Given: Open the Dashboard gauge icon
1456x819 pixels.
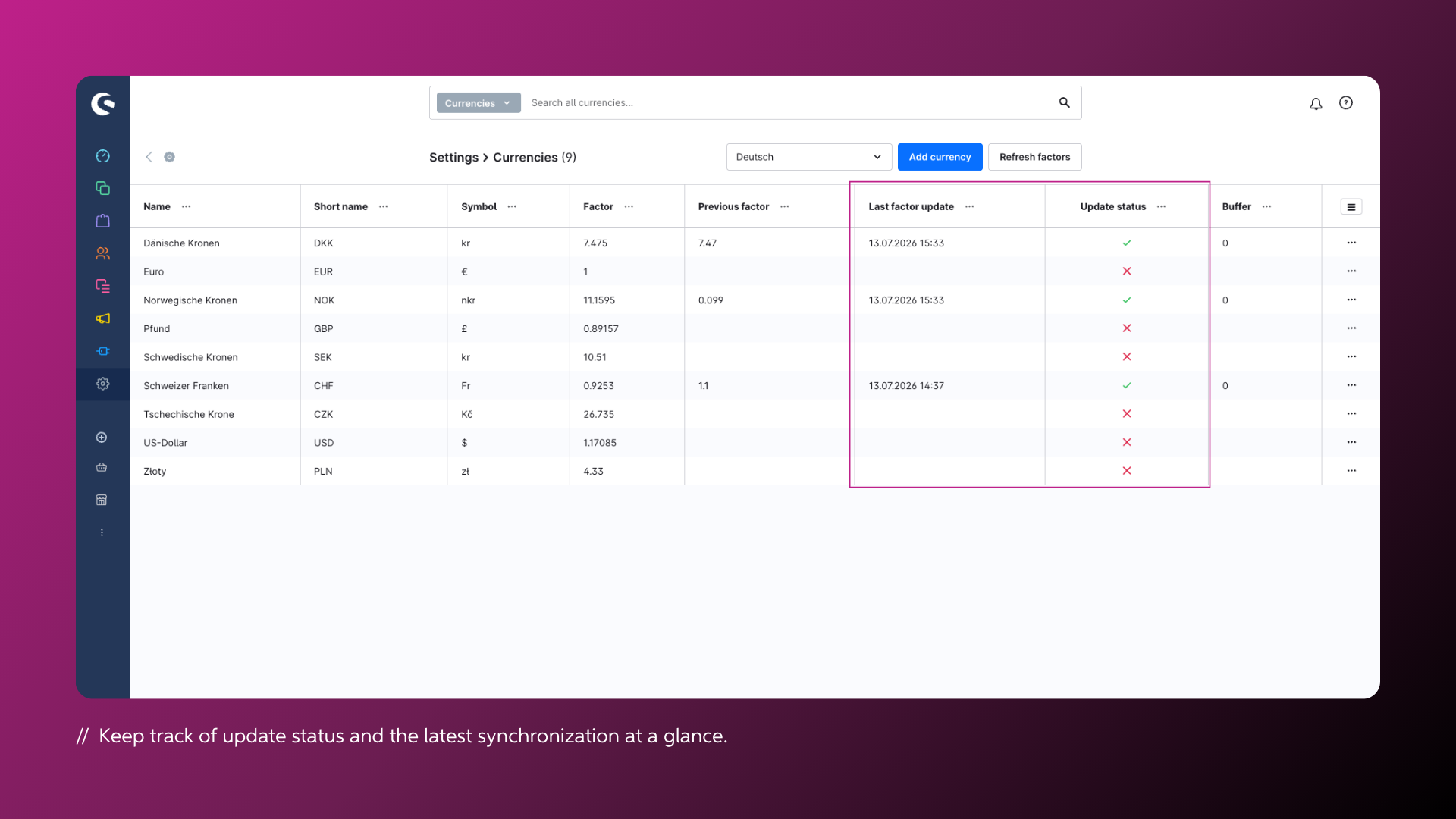Looking at the screenshot, I should [x=103, y=156].
